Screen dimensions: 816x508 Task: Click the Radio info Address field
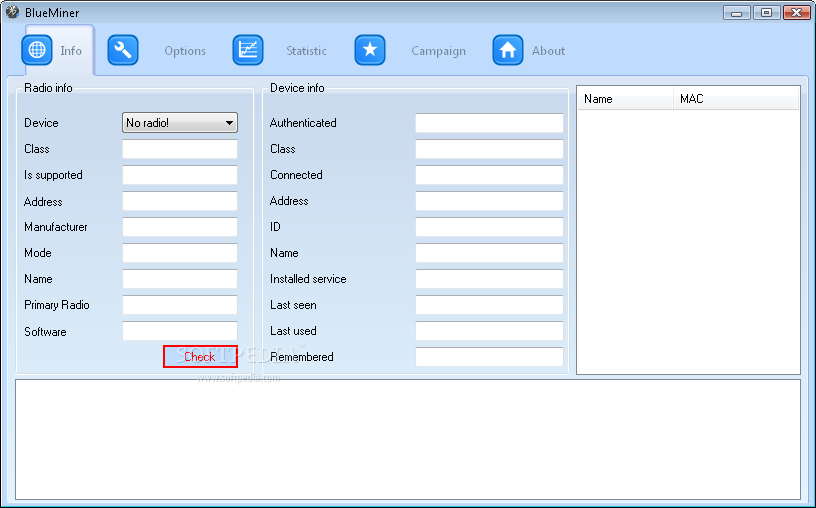pyautogui.click(x=180, y=201)
